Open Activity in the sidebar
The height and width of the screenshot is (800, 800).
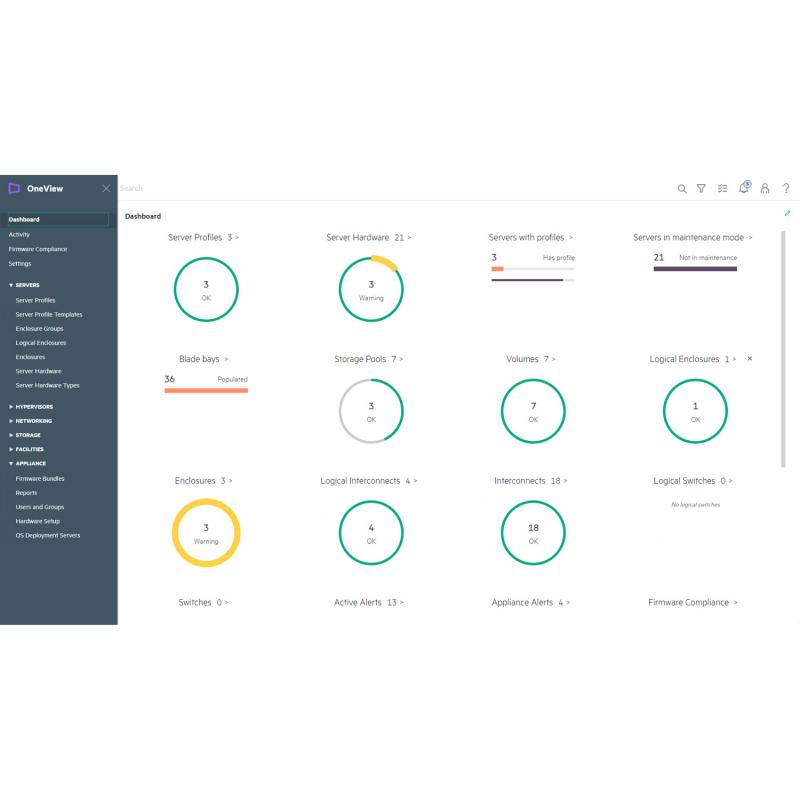(x=19, y=234)
